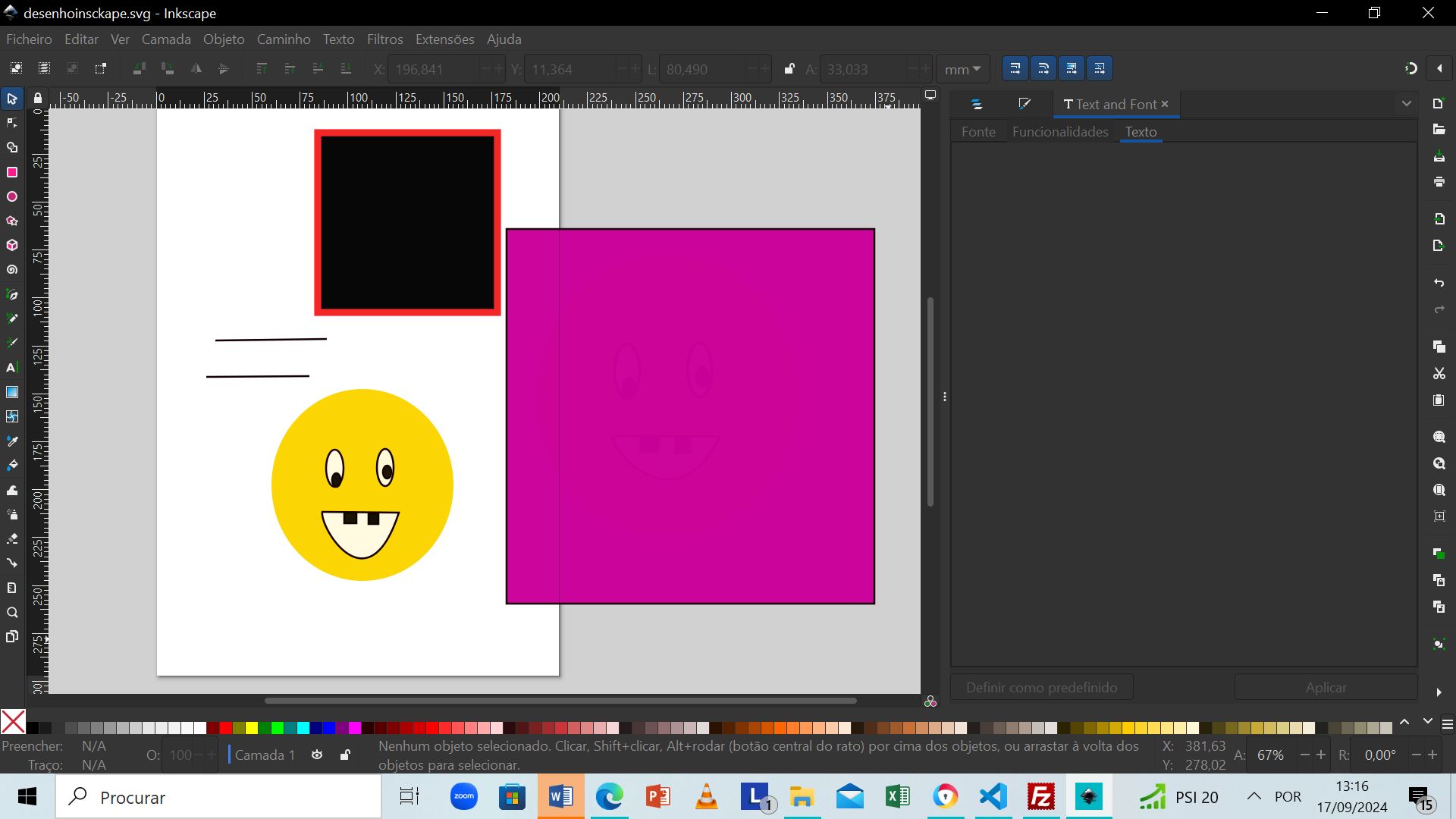Open canvas display options at ruler end
Image resolution: width=1456 pixels, height=819 pixels.
930,96
